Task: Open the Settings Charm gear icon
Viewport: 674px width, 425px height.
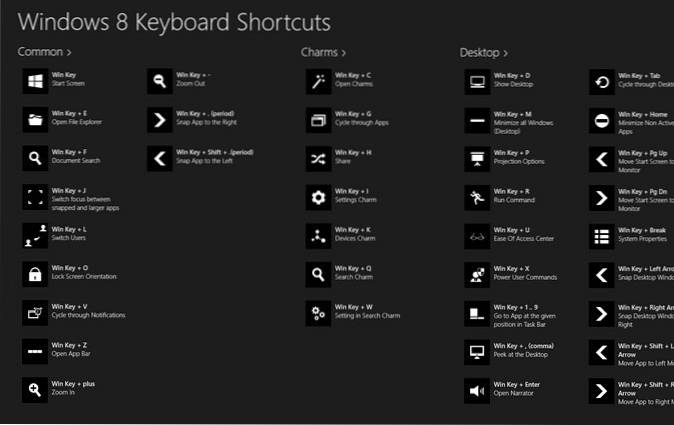Action: pyautogui.click(x=318, y=197)
